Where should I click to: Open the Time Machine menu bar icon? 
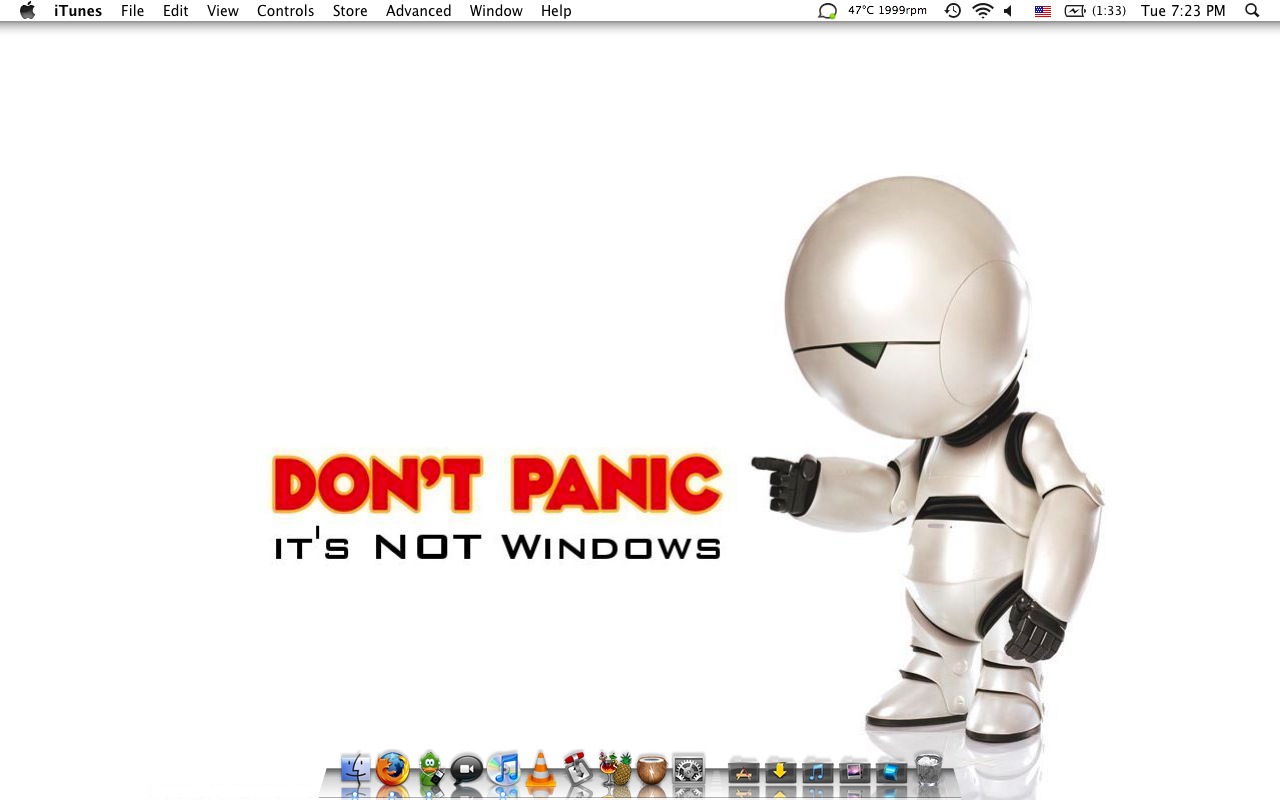tap(953, 11)
